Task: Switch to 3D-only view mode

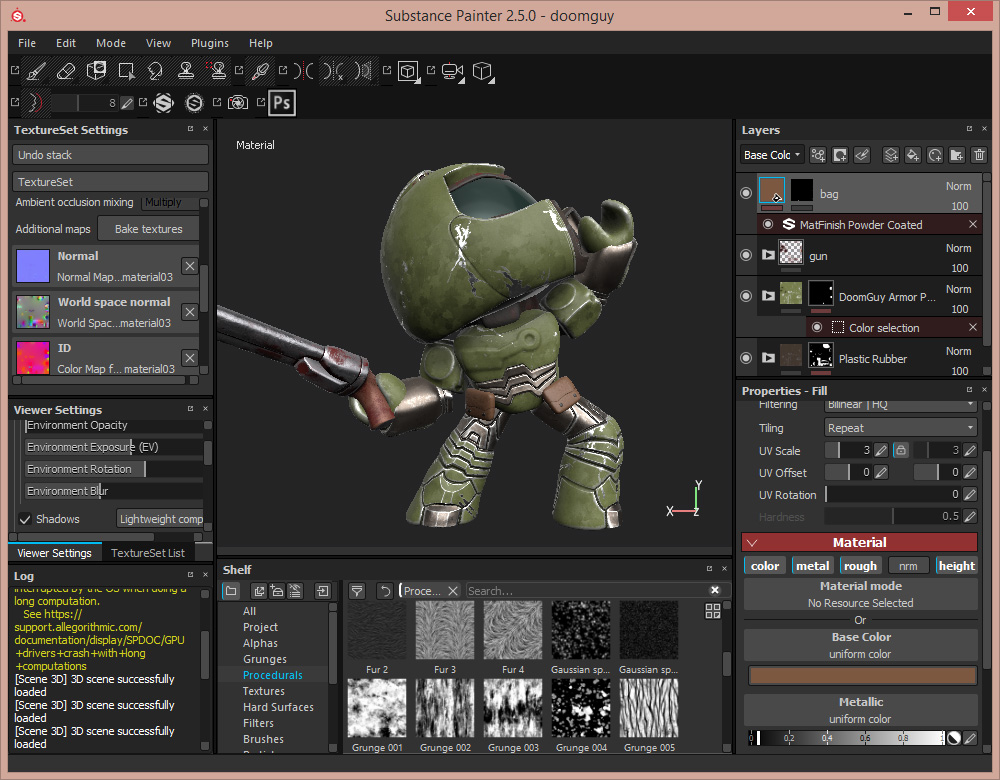Action: pos(408,71)
